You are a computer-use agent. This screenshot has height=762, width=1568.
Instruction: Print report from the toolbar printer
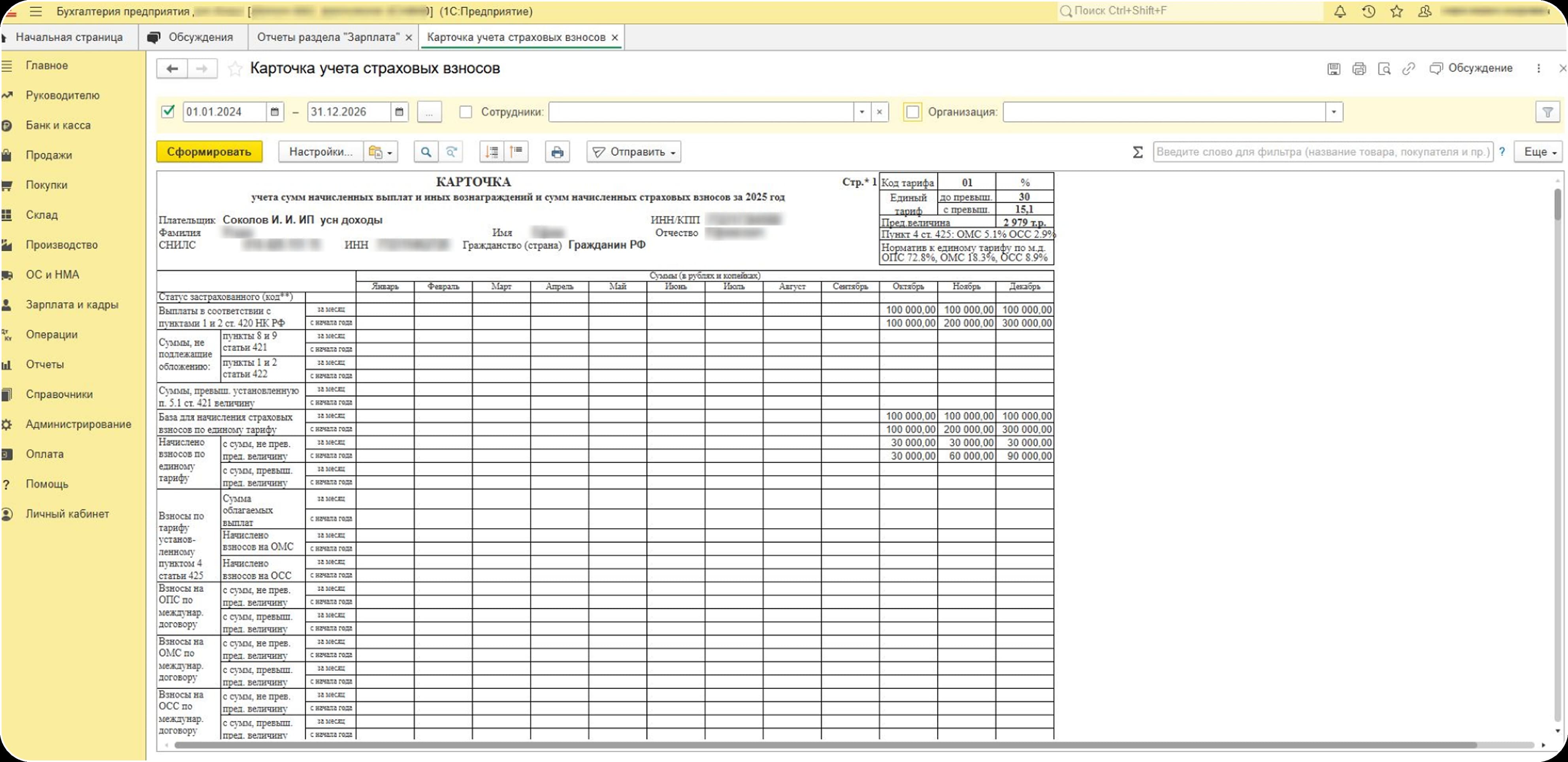click(558, 152)
